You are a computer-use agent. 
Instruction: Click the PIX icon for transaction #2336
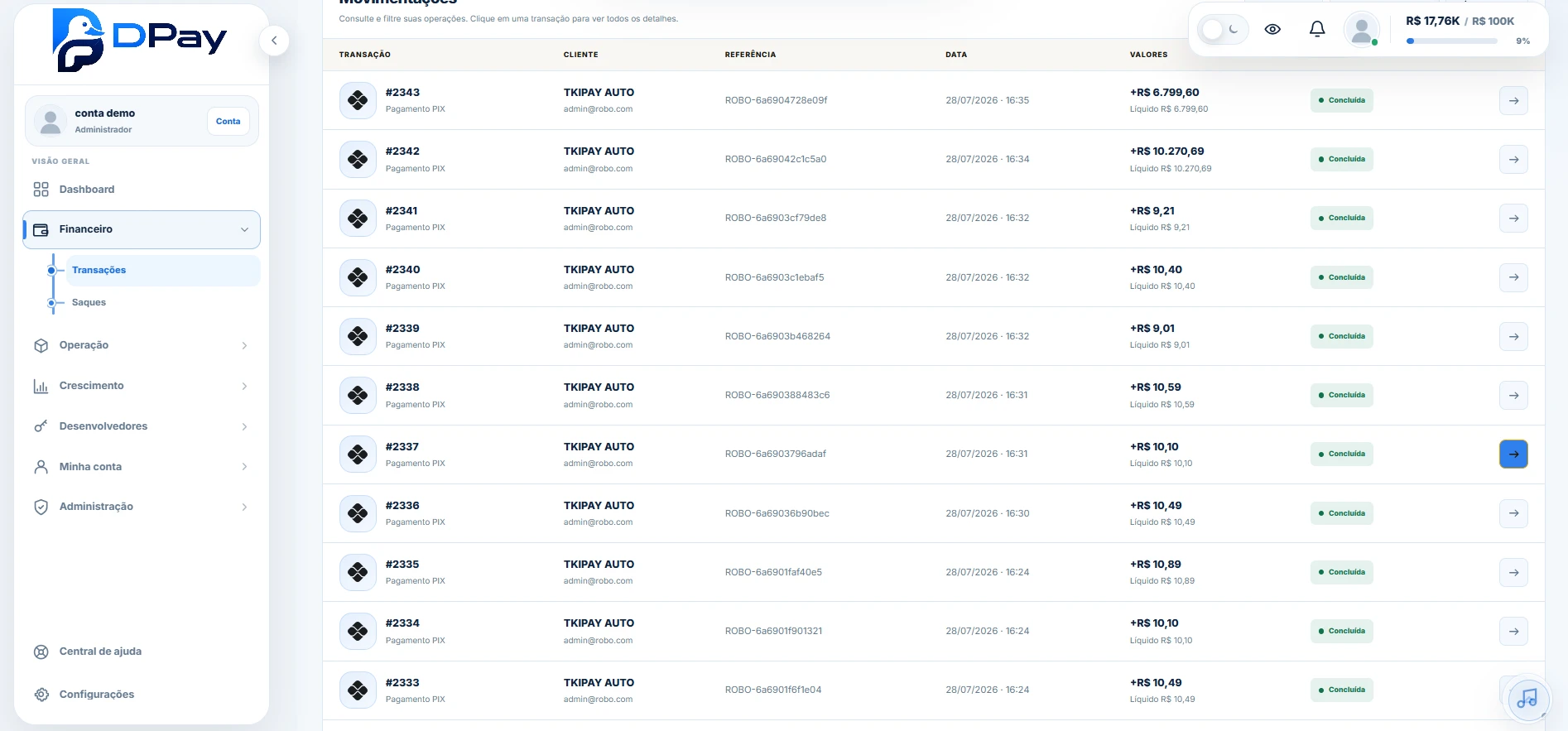click(x=358, y=513)
